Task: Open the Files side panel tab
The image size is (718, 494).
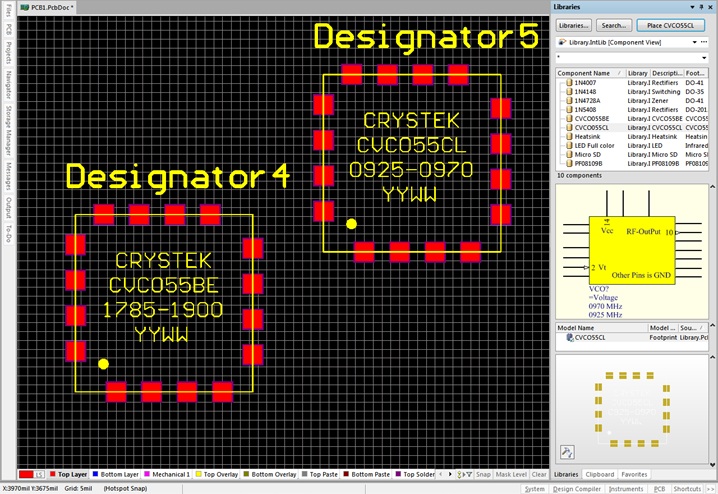Action: click(x=8, y=10)
